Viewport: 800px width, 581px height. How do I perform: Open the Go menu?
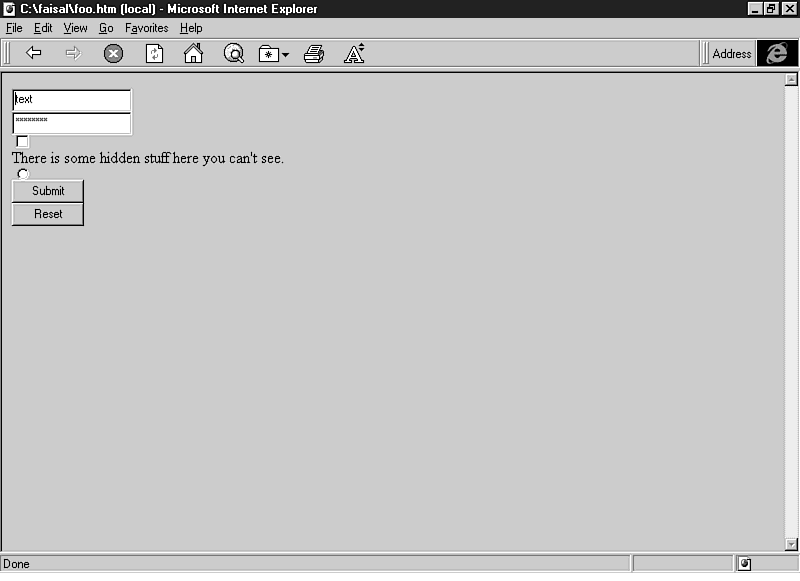tap(106, 28)
